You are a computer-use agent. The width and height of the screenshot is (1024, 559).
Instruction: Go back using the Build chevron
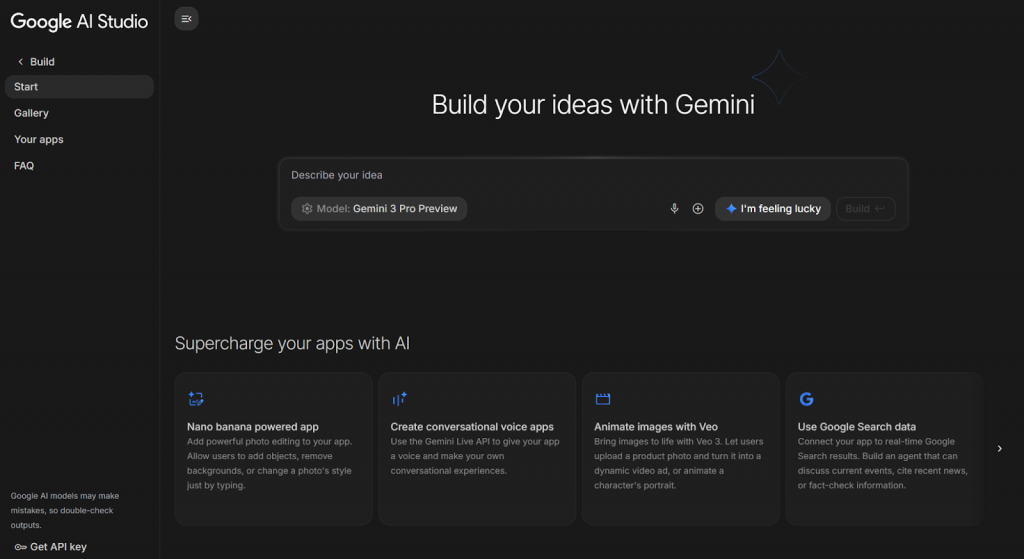20,62
